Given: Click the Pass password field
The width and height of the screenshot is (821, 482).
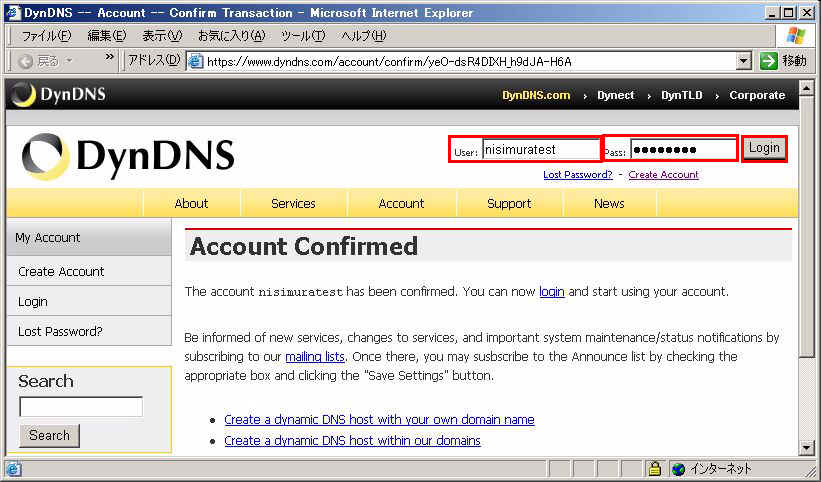Looking at the screenshot, I should coord(683,150).
